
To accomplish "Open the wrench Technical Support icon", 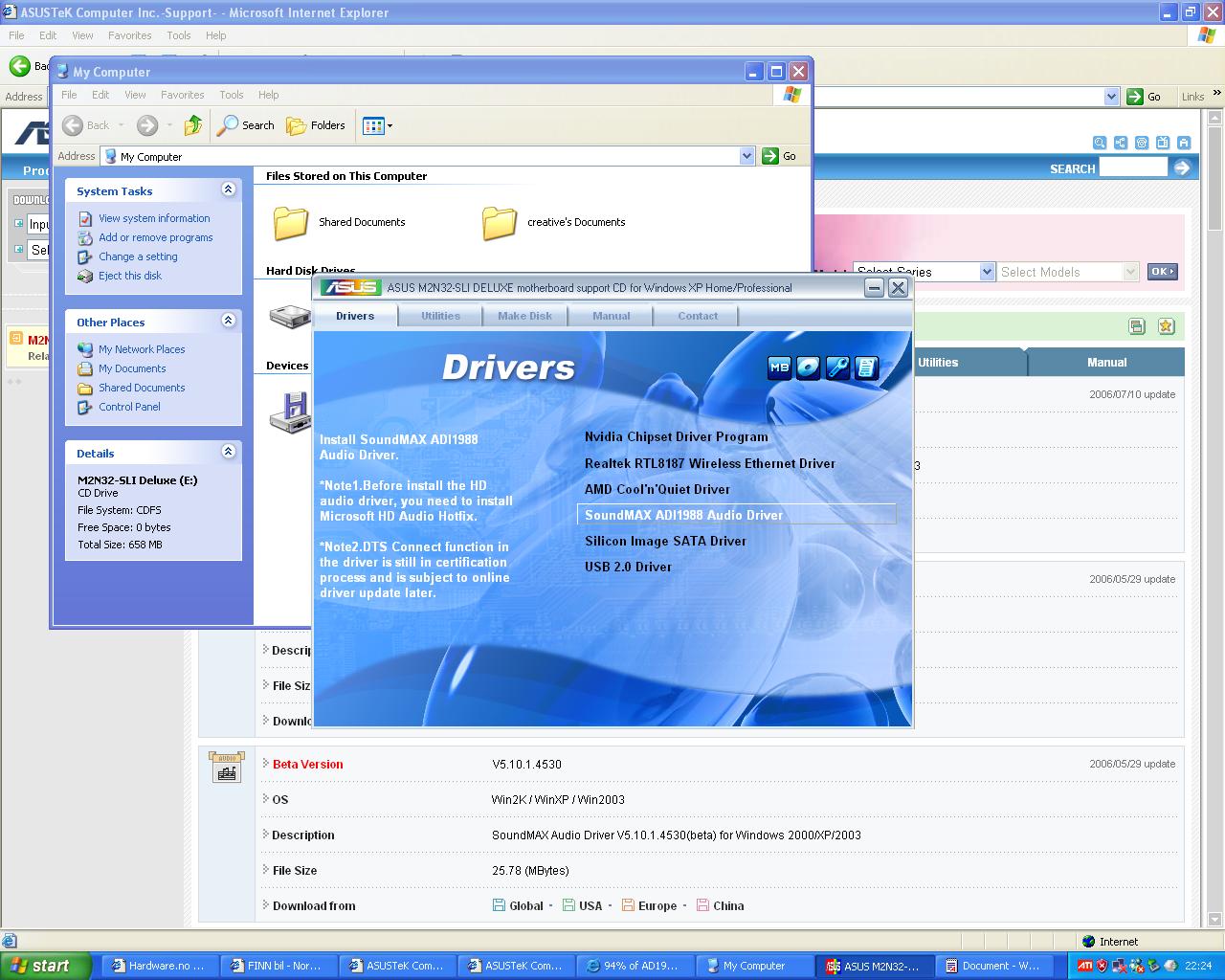I will [x=837, y=367].
